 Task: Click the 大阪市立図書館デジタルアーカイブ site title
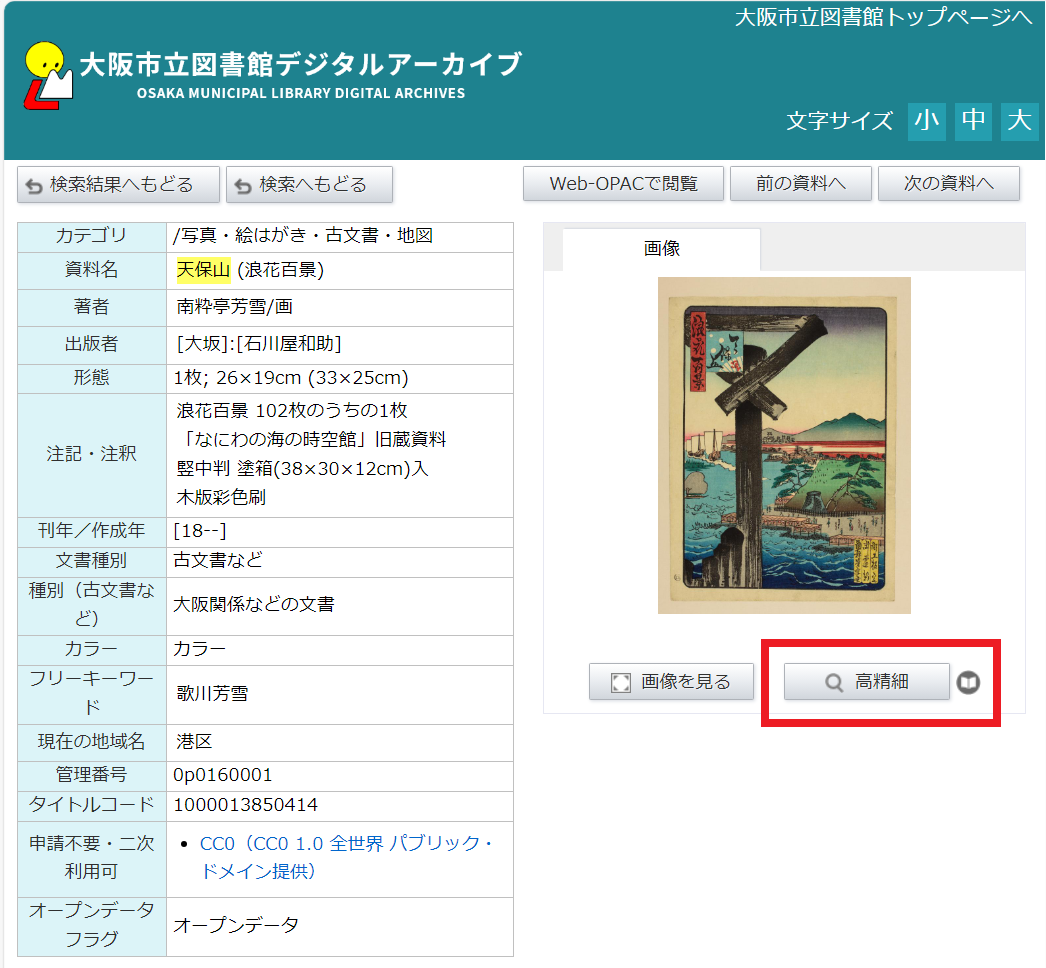(301, 65)
